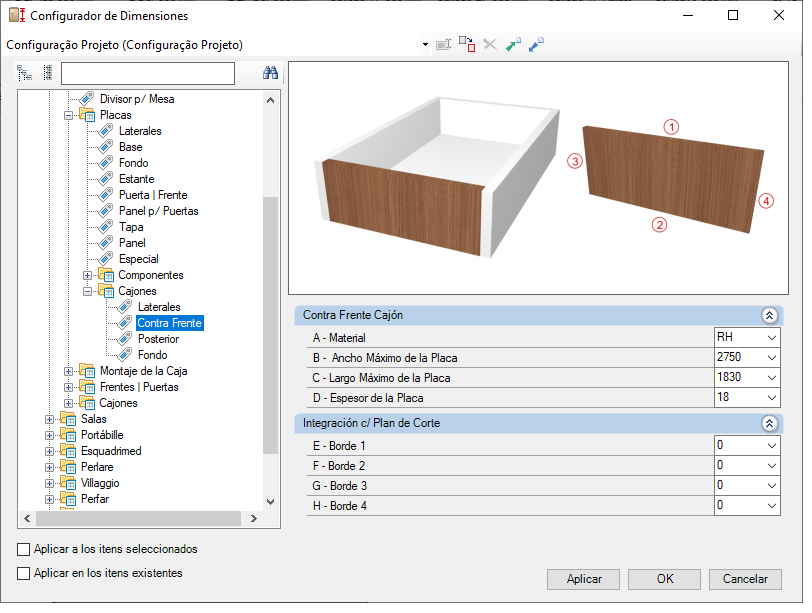Select Panel p/ Puertas item
The image size is (812, 613).
pyautogui.click(x=158, y=211)
